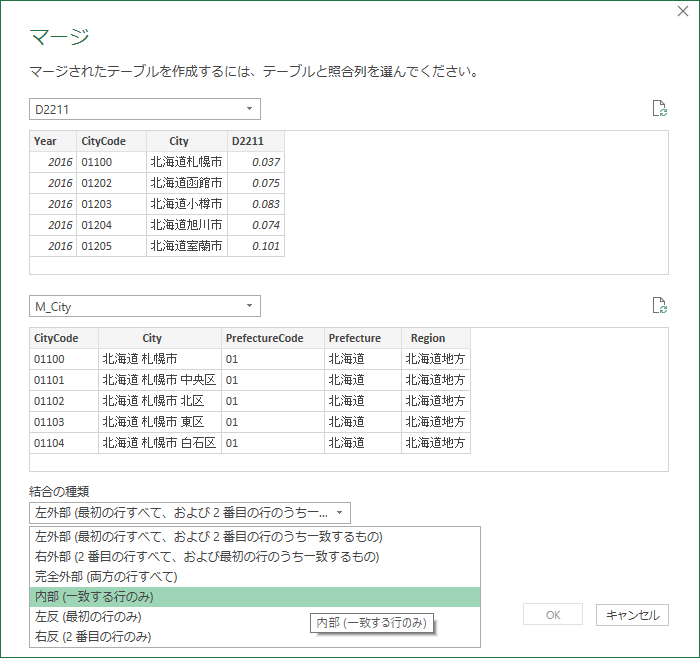Screen dimensions: 700x658
Task: Click refresh preview icon for M_City table
Action: (x=658, y=306)
